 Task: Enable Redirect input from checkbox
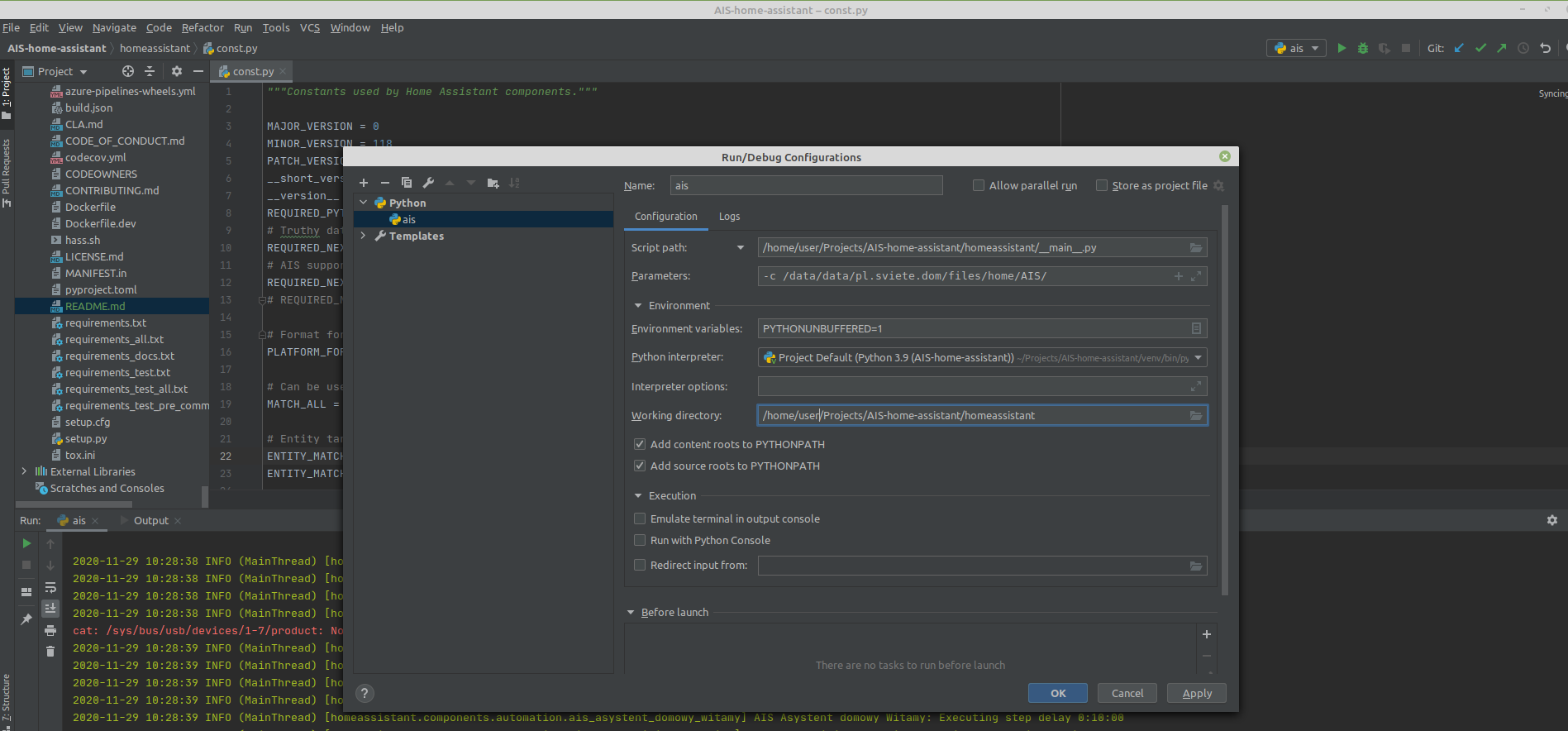640,565
